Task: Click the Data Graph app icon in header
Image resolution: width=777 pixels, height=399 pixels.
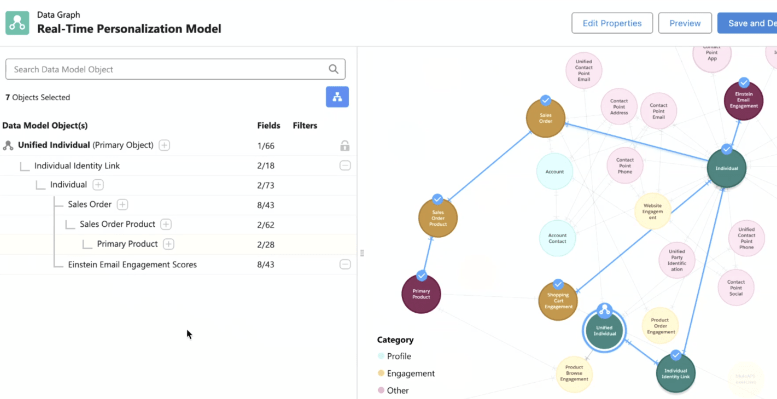Action: click(x=17, y=23)
